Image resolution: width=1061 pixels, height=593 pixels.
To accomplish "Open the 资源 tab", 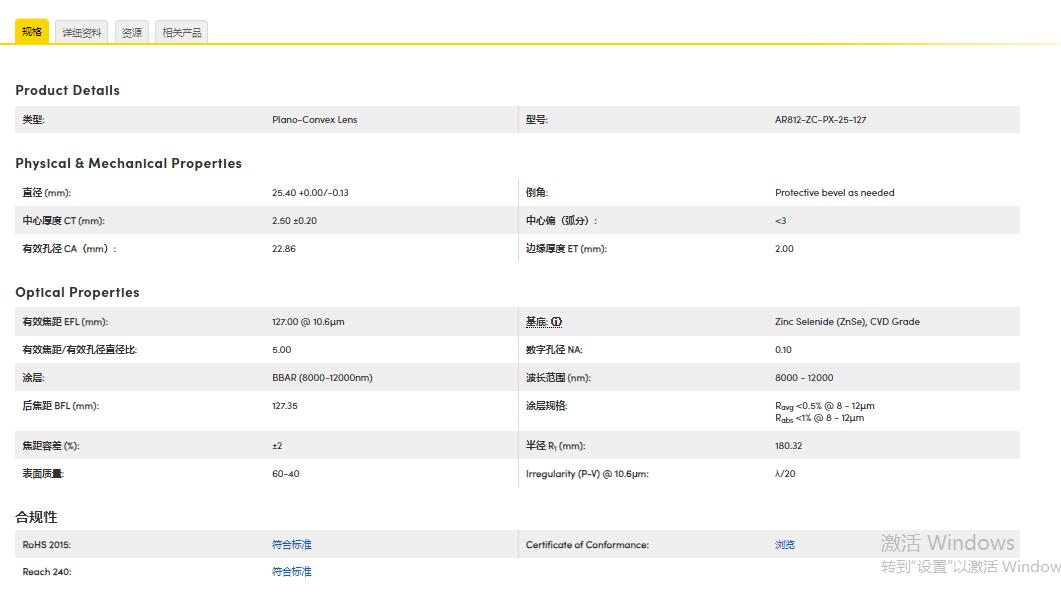I will click(x=131, y=31).
